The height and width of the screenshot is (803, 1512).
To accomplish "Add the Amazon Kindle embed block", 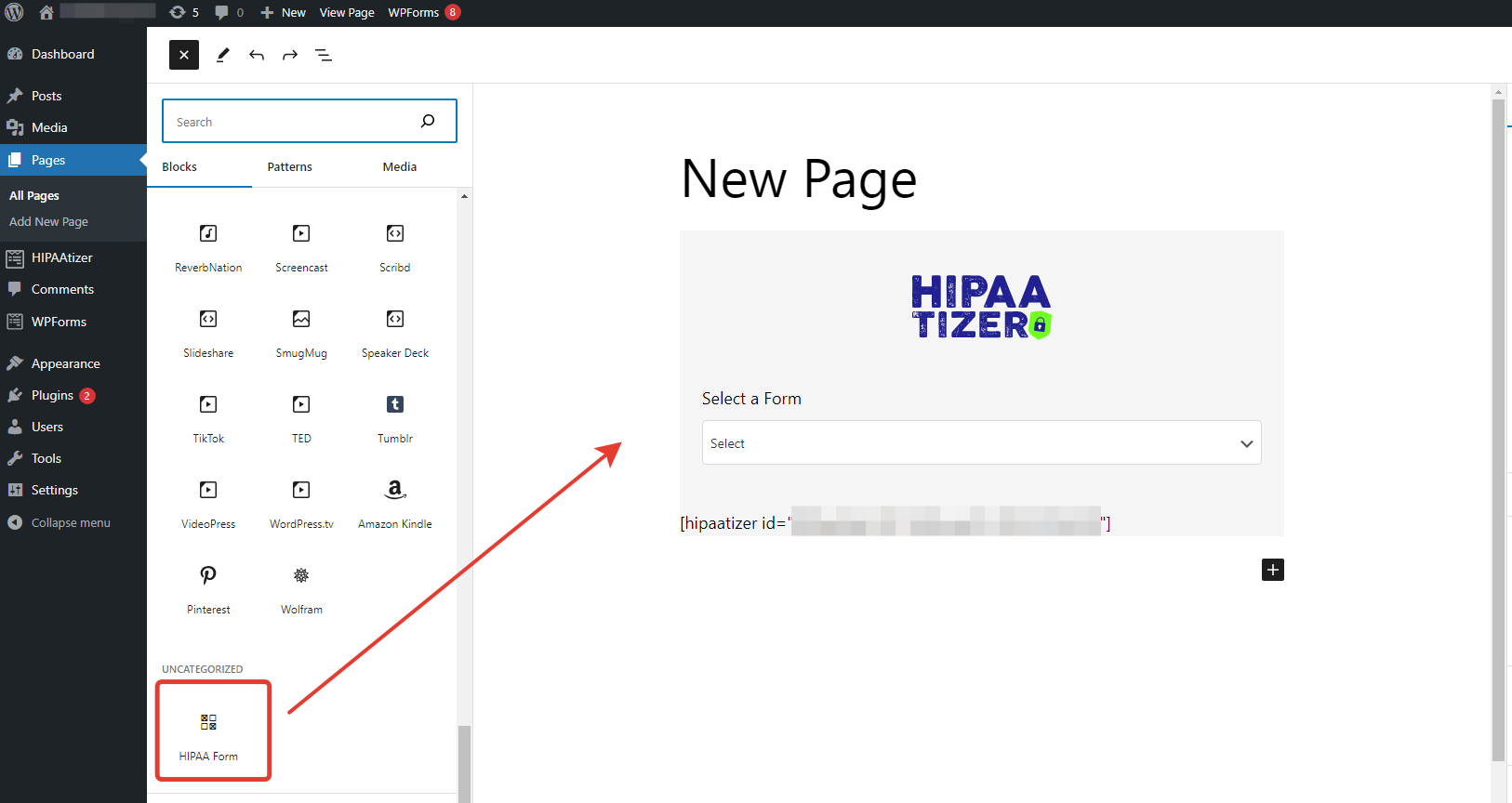I will click(x=394, y=502).
